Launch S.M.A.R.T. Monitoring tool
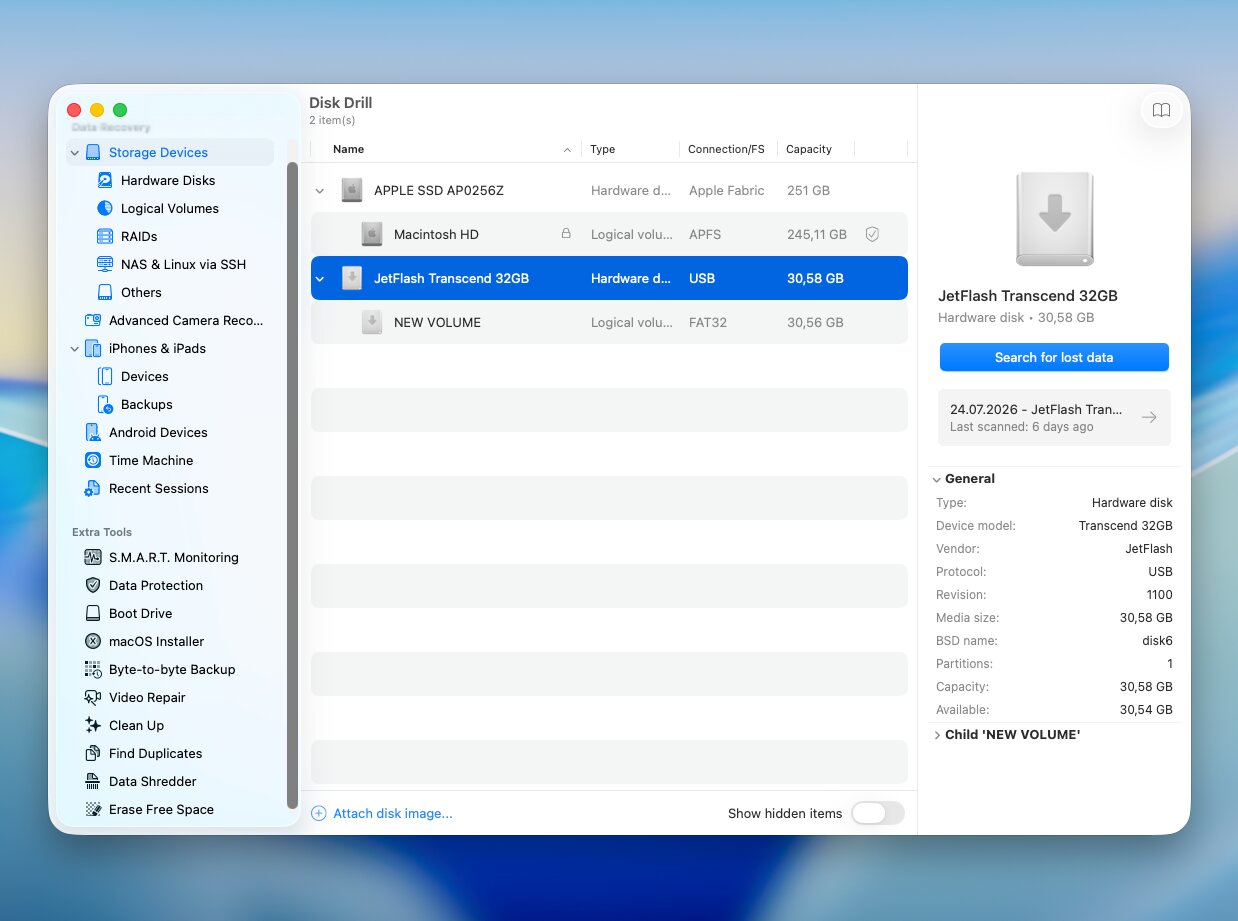 [161, 557]
